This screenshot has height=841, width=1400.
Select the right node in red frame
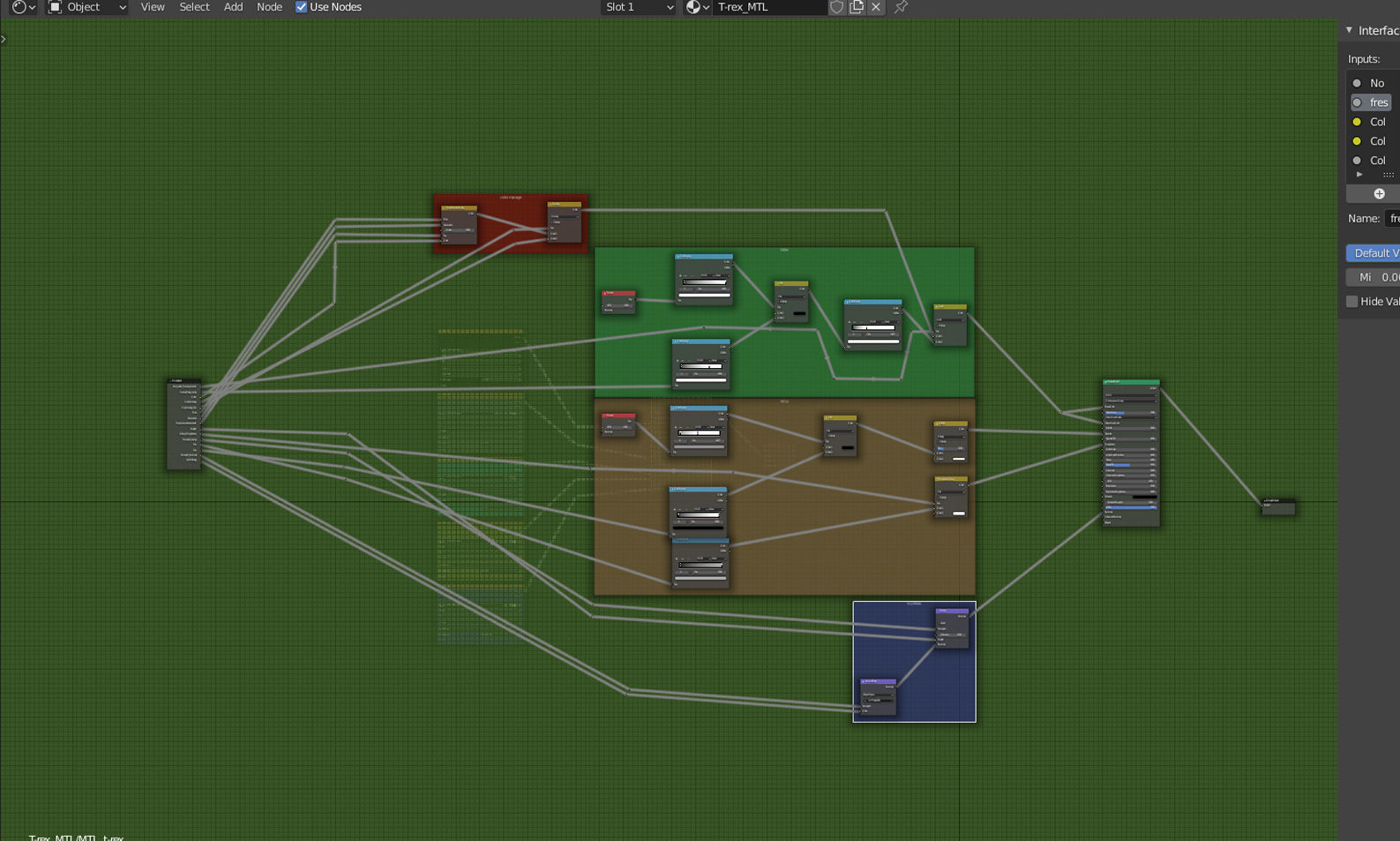(565, 222)
